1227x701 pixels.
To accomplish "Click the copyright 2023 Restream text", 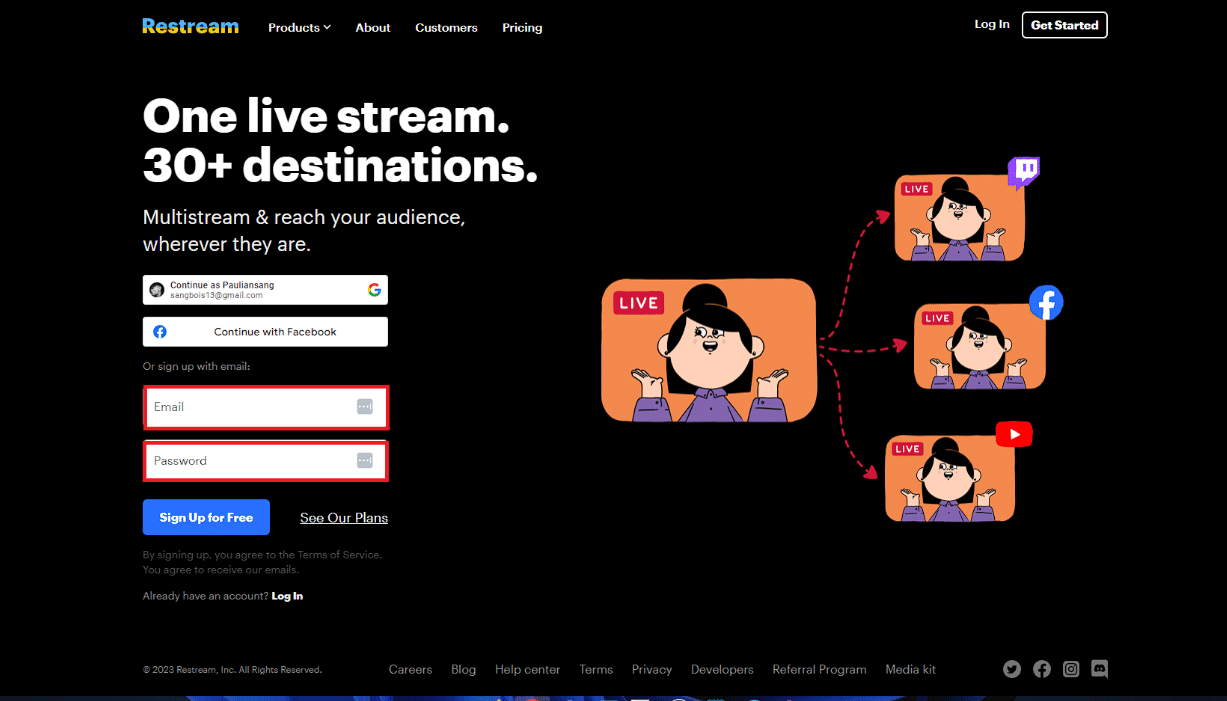I will coord(232,670).
